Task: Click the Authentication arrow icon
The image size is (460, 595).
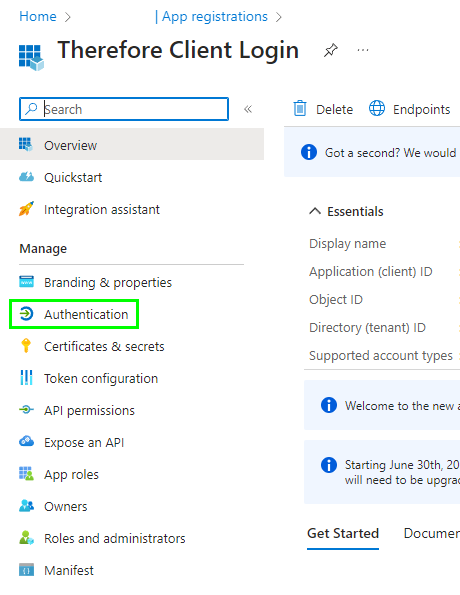Action: click(x=26, y=314)
